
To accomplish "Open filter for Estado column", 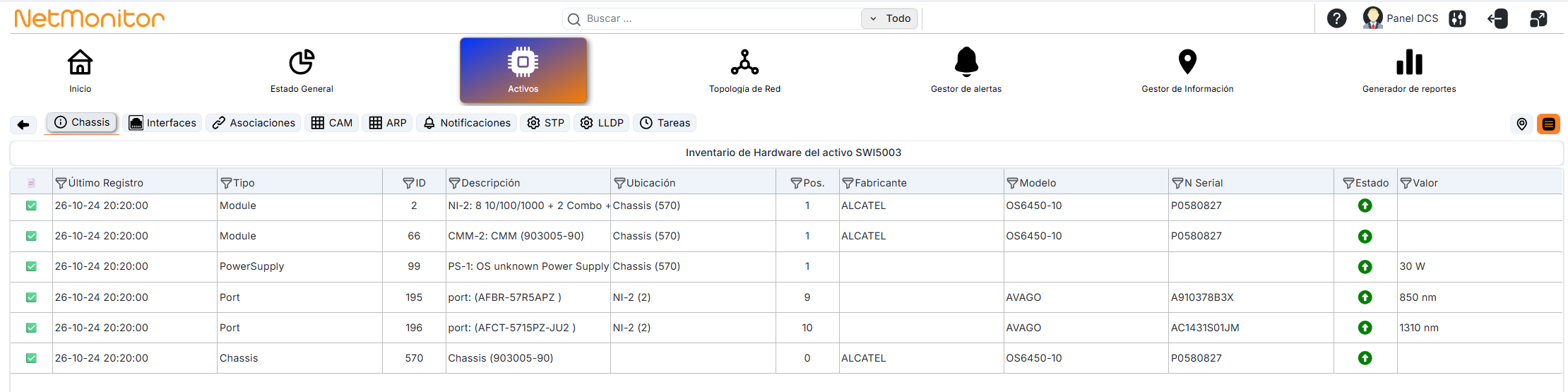I will (x=1348, y=183).
